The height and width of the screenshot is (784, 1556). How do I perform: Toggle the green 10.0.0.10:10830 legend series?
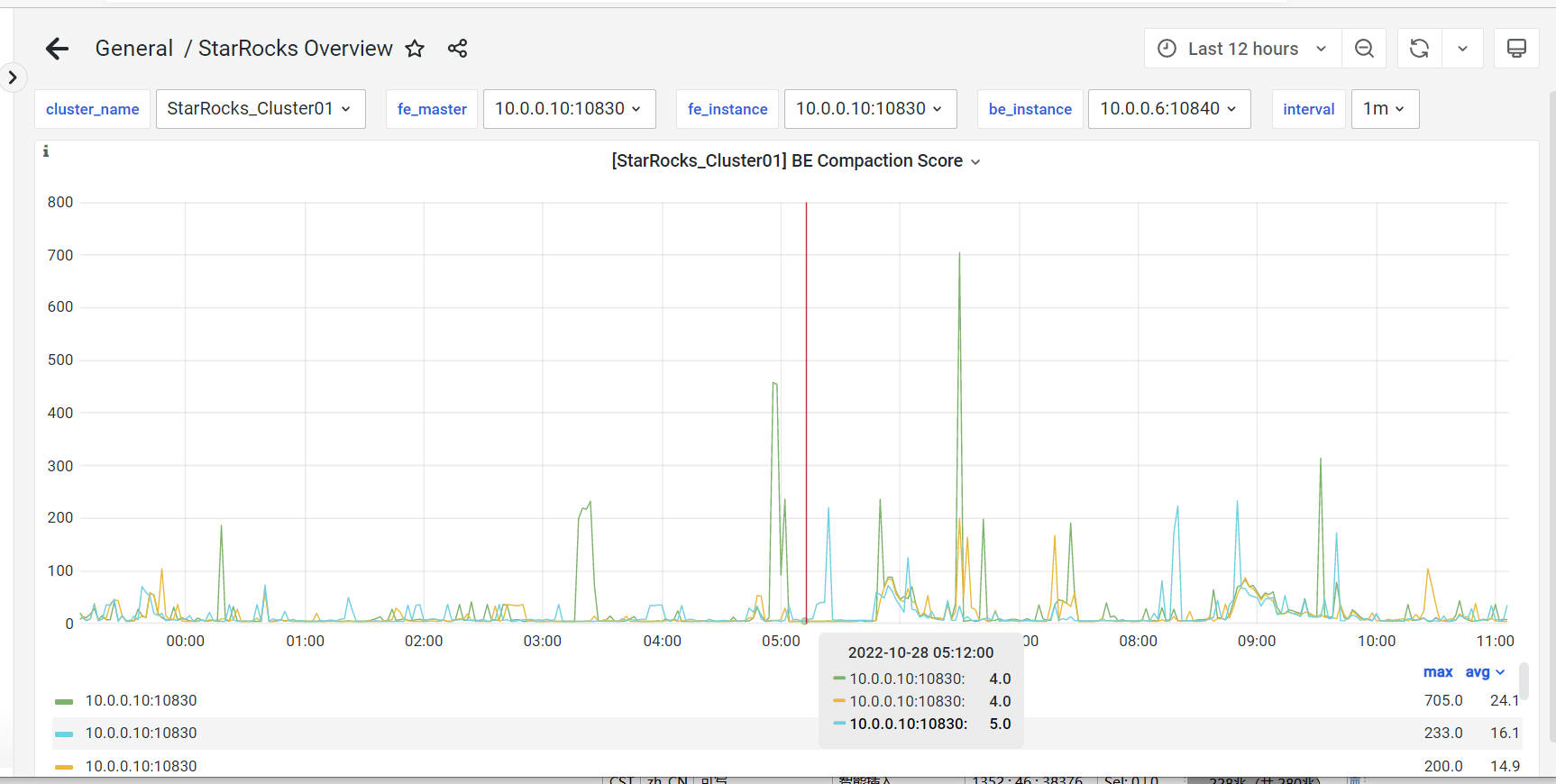[x=141, y=700]
